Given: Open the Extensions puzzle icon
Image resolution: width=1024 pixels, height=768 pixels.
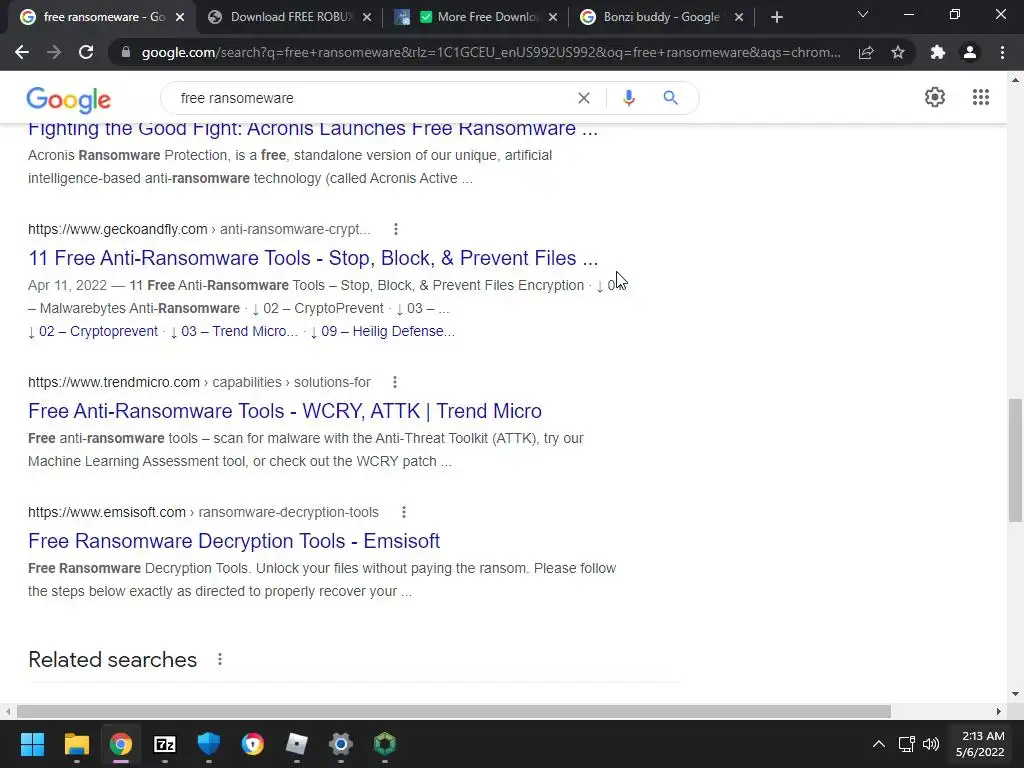Looking at the screenshot, I should [x=938, y=52].
